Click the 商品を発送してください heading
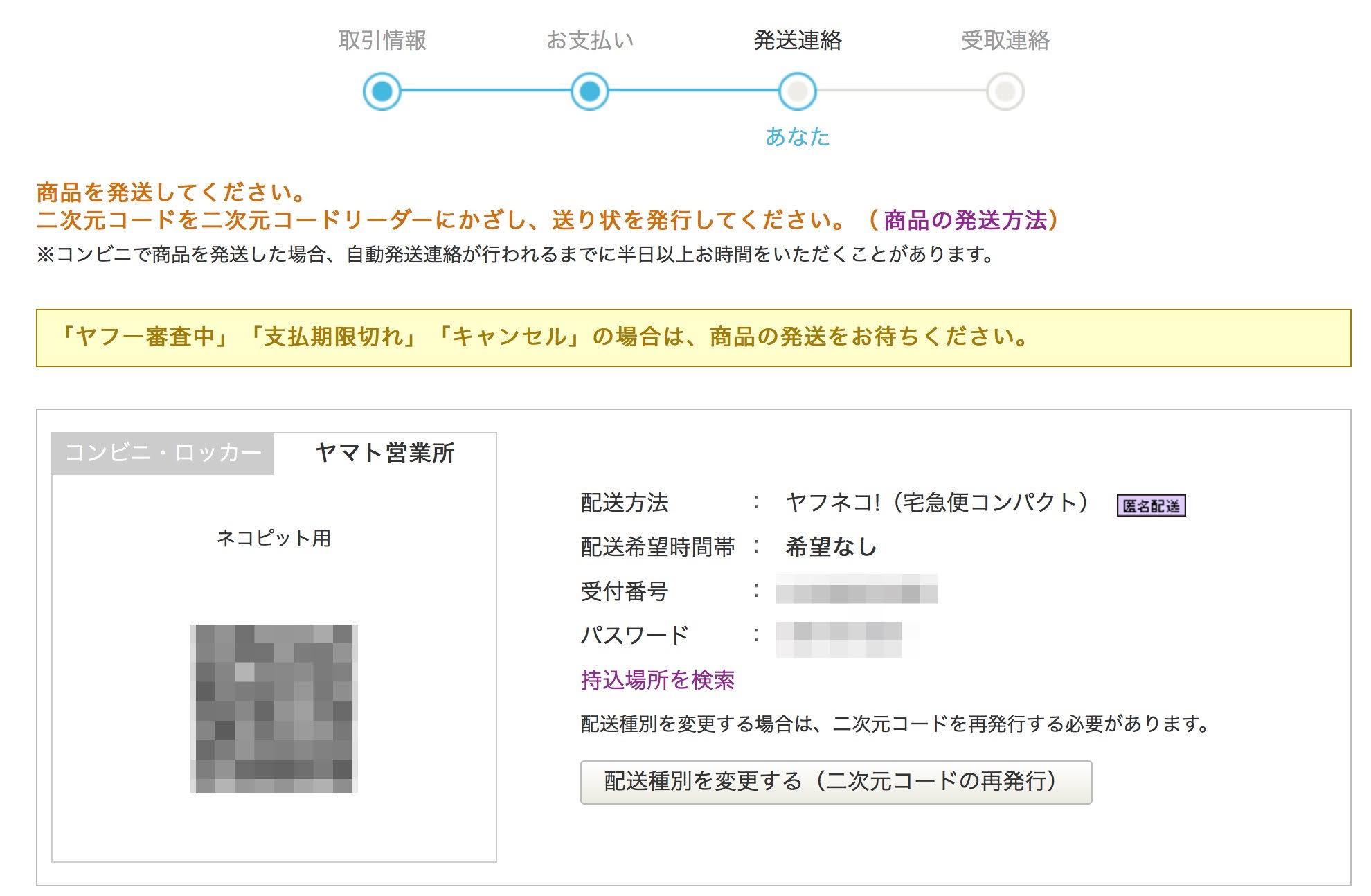The height and width of the screenshot is (896, 1371). click(x=171, y=192)
